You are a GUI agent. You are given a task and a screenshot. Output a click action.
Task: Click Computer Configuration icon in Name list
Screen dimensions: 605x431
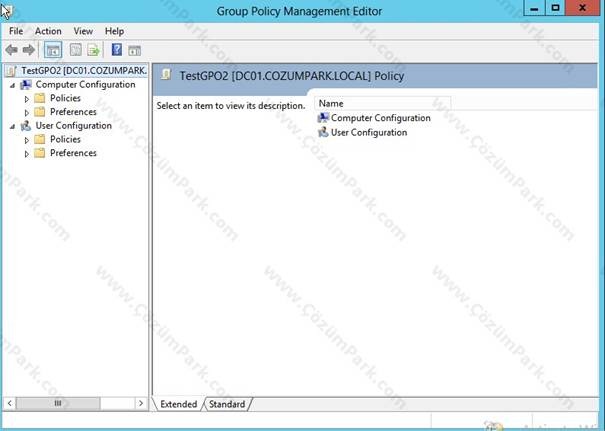323,118
